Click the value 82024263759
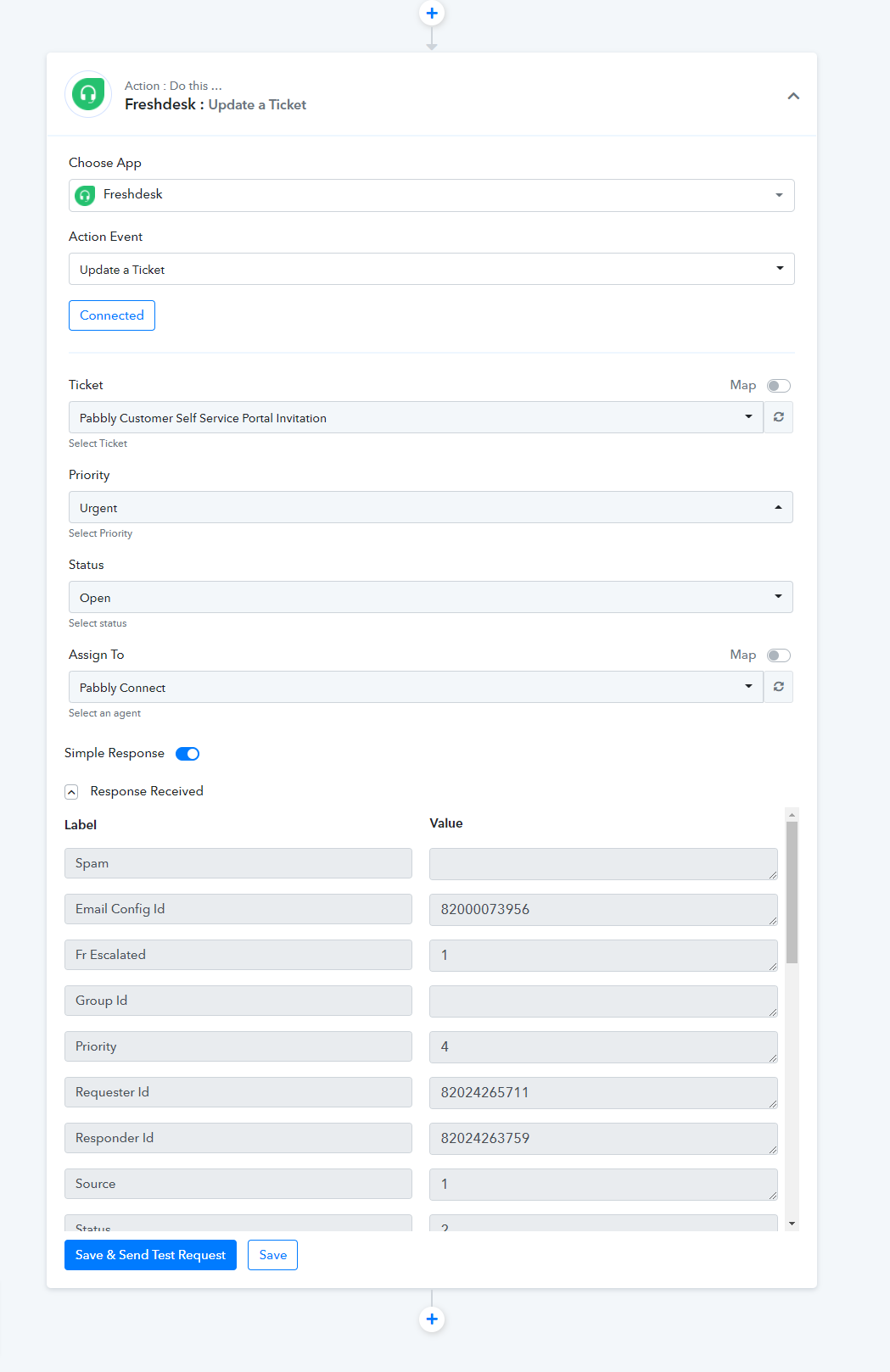Viewport: 890px width, 1372px height. point(603,1138)
